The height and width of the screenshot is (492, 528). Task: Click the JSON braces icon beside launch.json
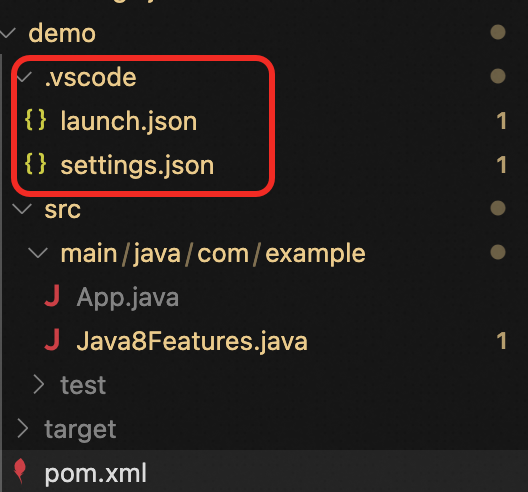click(36, 120)
